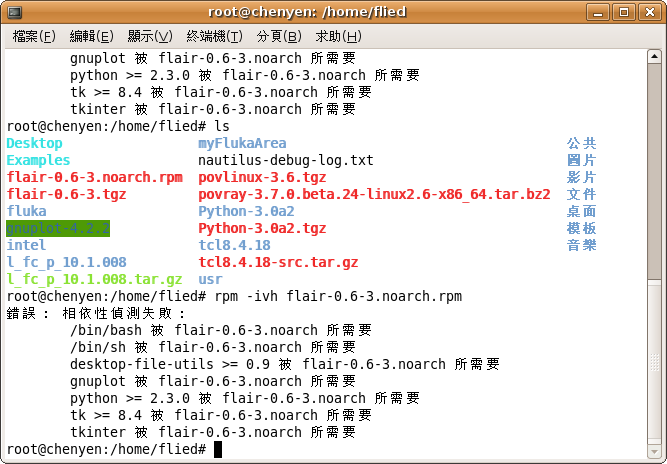Open the 分頁(B) menu

pyautogui.click(x=279, y=37)
